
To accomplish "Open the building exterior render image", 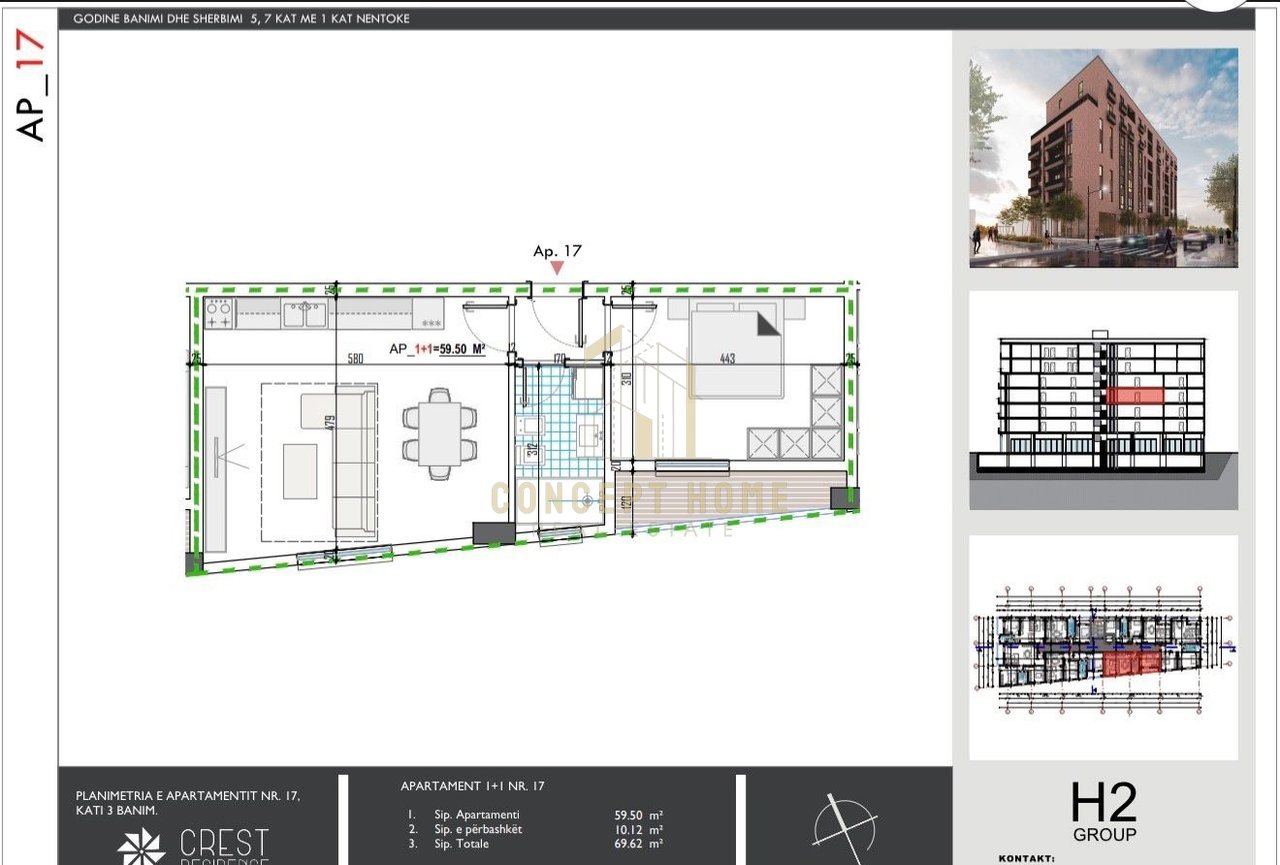I will (x=1103, y=158).
